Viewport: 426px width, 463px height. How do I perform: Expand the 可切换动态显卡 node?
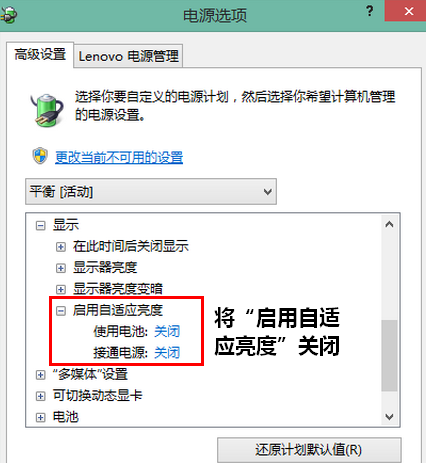[x=40, y=396]
